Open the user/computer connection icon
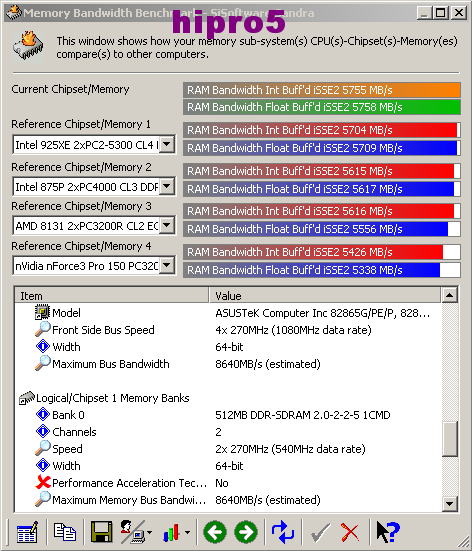The width and height of the screenshot is (472, 551). 132,532
